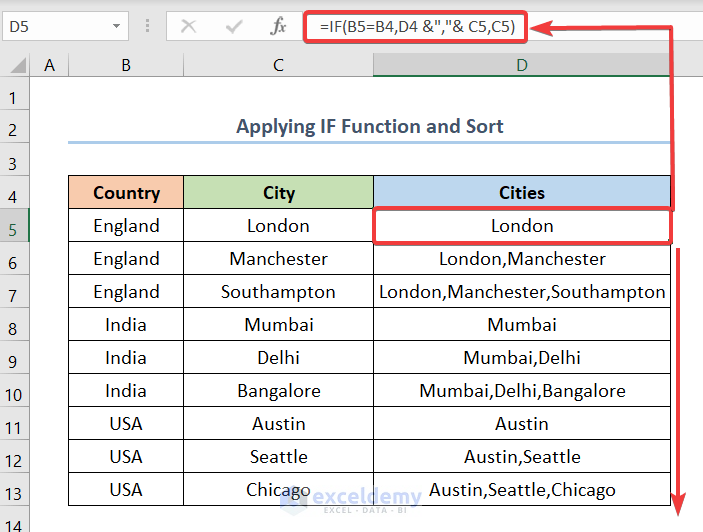Click the Enter checkmark formula icon
This screenshot has height=532, width=703.
234,26
